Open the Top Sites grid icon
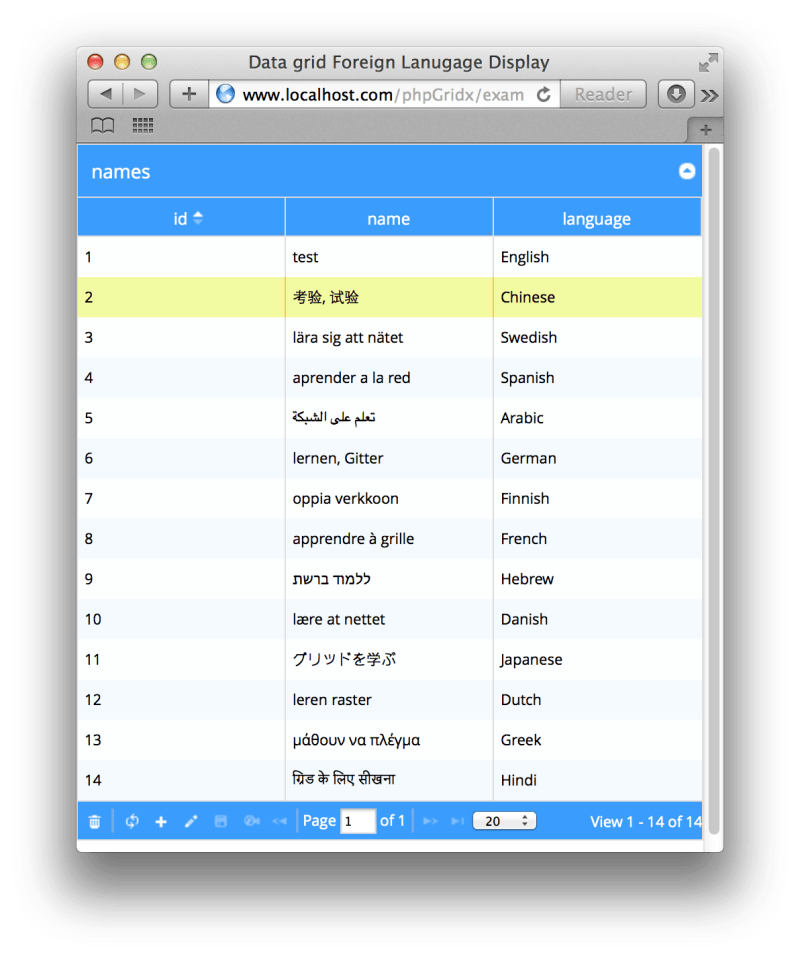800x958 pixels. (141, 124)
